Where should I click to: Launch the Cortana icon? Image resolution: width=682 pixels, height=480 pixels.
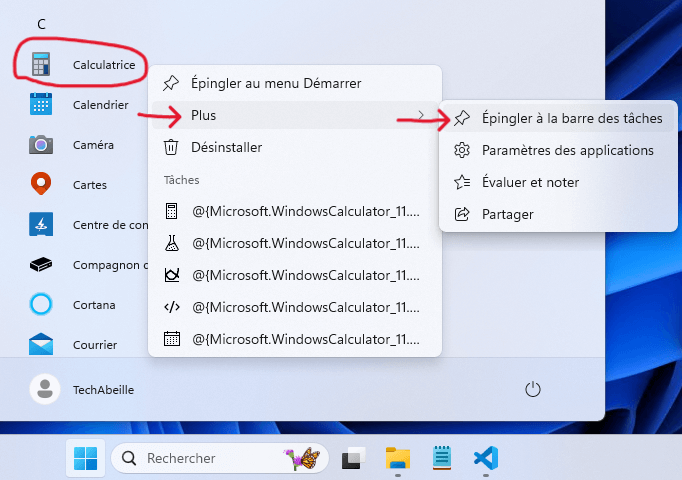point(41,304)
